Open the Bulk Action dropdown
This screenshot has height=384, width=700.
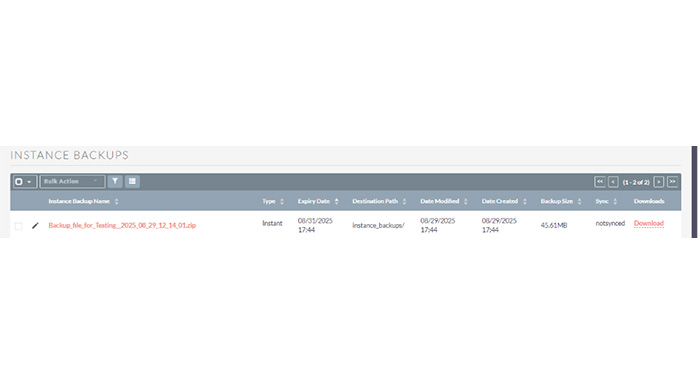pyautogui.click(x=72, y=181)
